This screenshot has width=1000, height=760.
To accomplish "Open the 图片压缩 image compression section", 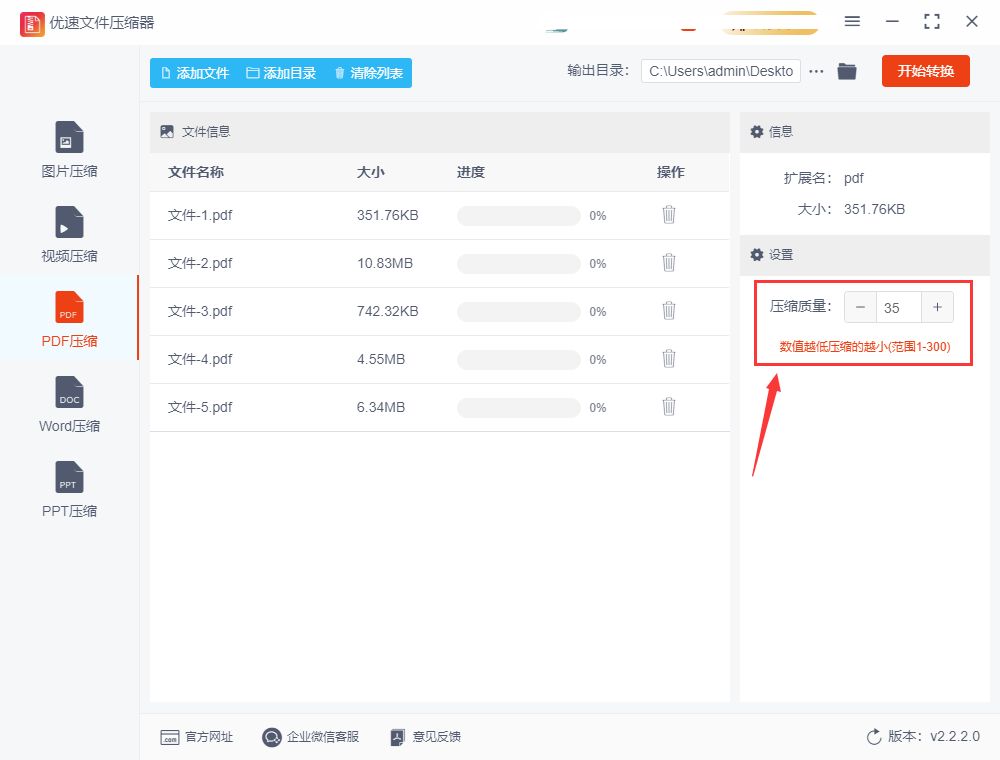I will pos(69,149).
